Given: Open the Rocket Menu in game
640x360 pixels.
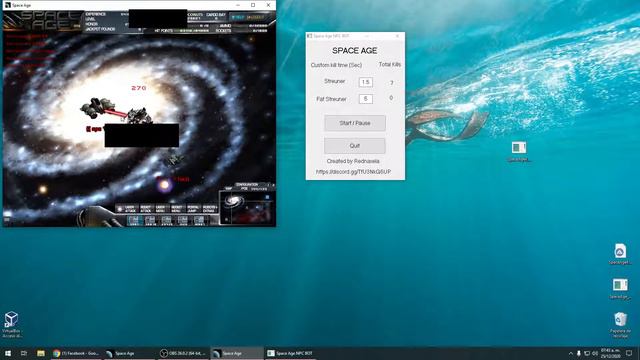Looking at the screenshot, I should pyautogui.click(x=177, y=209).
